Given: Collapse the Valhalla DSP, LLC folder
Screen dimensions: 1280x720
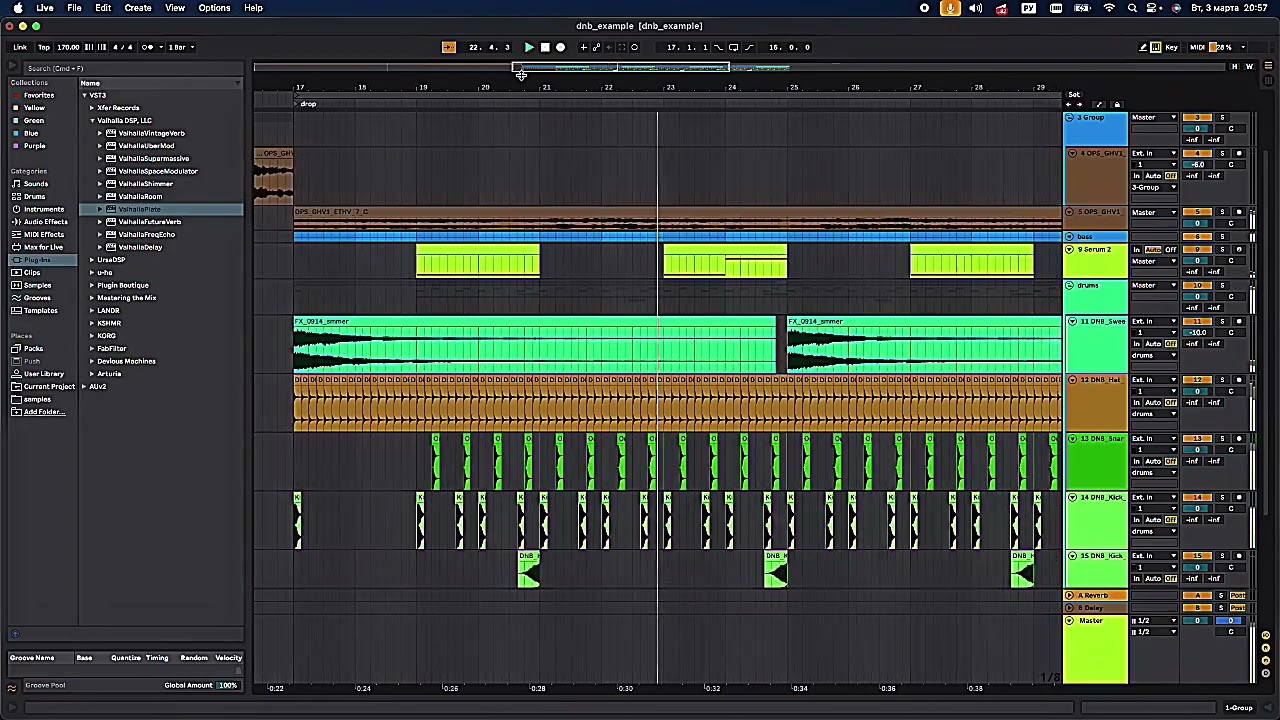Looking at the screenshot, I should coord(92,121).
